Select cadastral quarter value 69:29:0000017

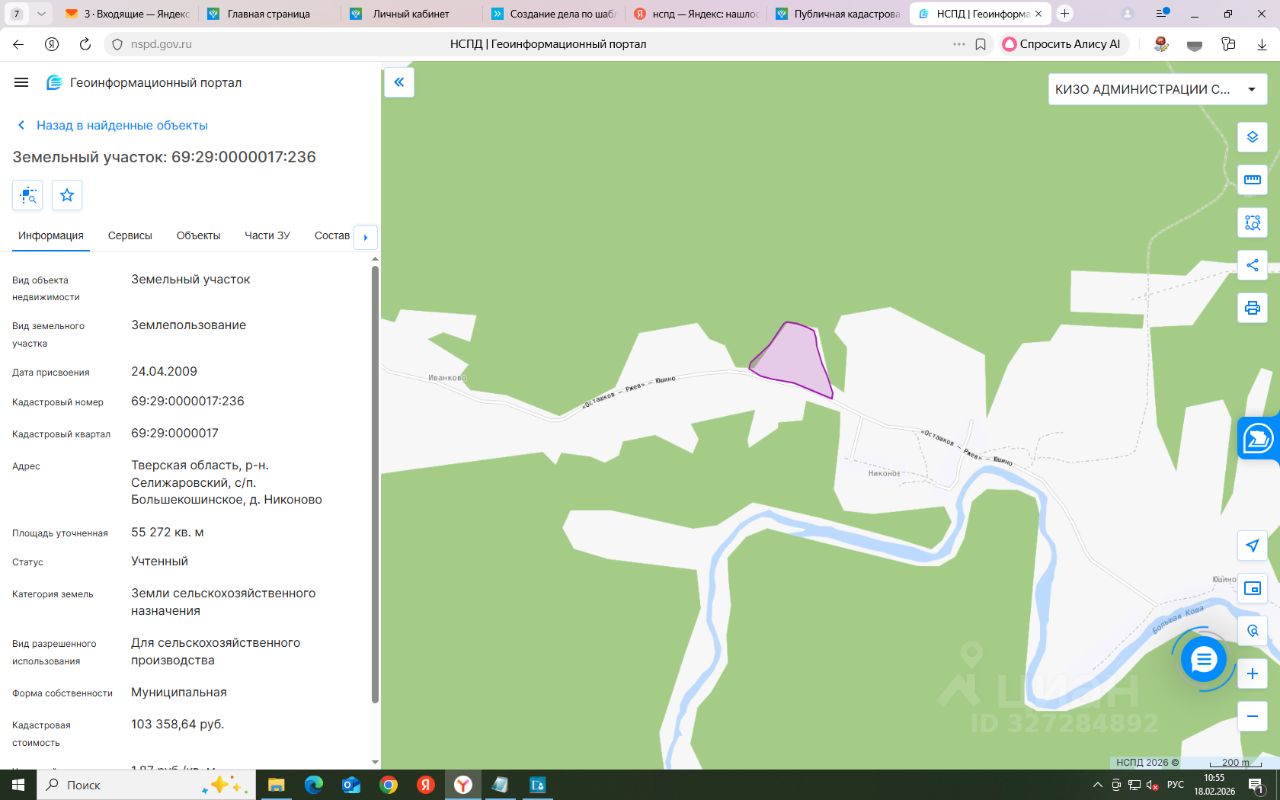175,433
